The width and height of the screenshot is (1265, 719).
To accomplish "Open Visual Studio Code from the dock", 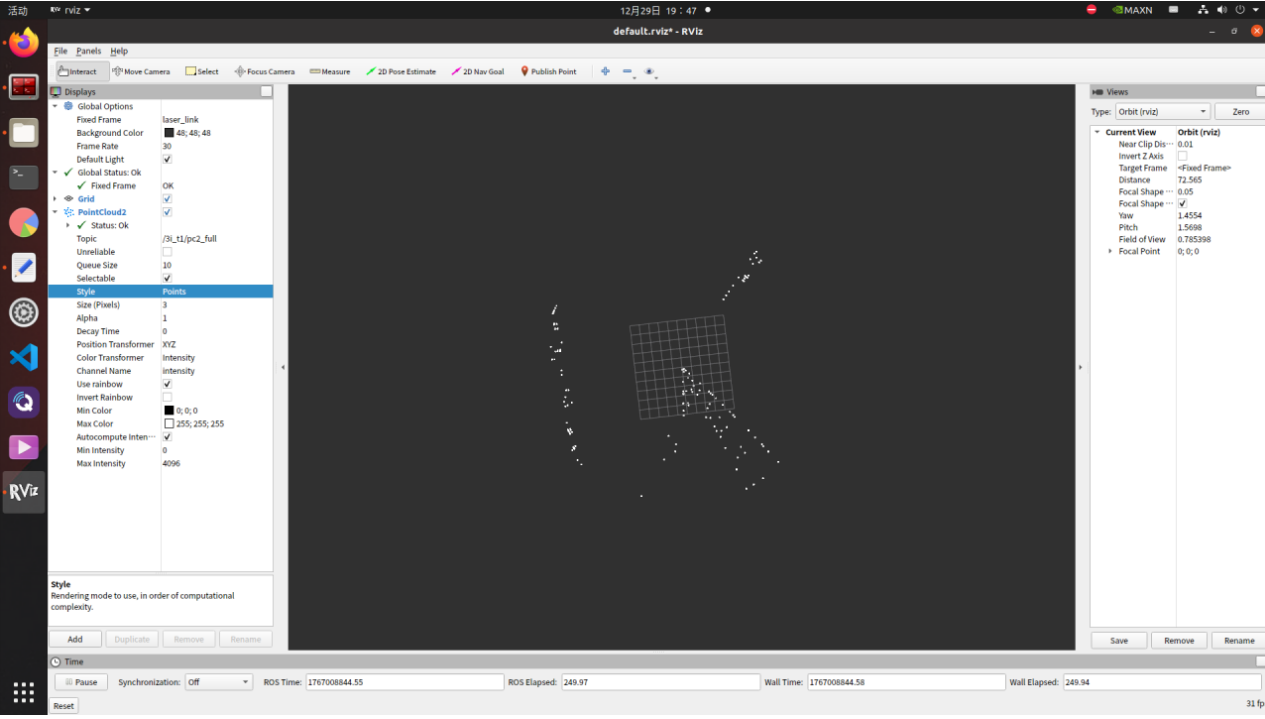I will [24, 357].
